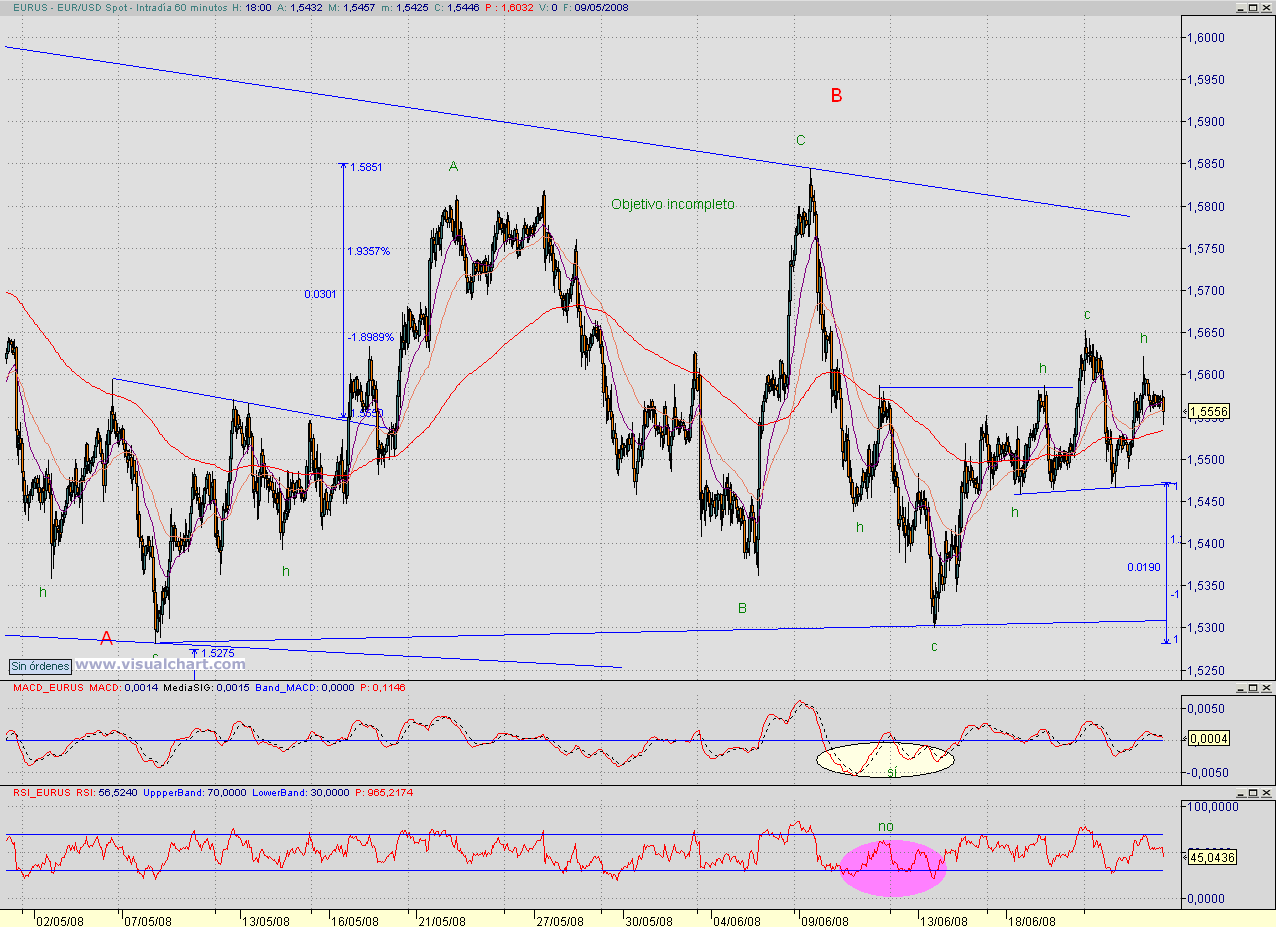Screen dimensions: 1276x927
Task: Click the 0.0190 range measurement label
Action: click(1143, 567)
